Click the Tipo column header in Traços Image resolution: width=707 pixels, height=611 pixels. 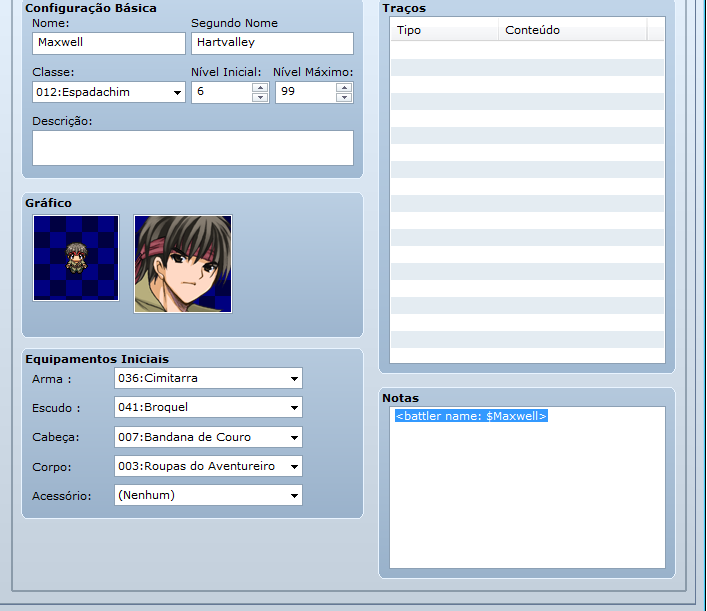pos(443,30)
